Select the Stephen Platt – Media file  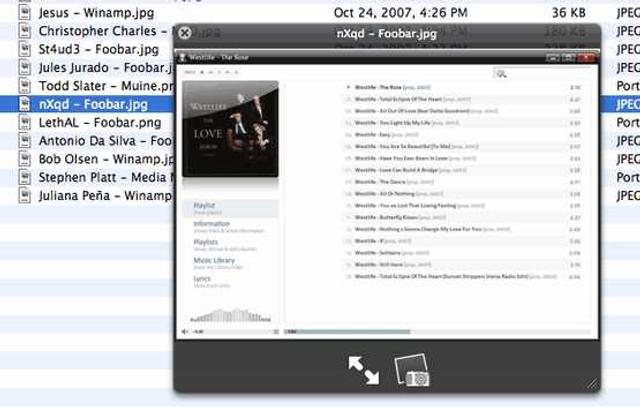click(x=106, y=177)
